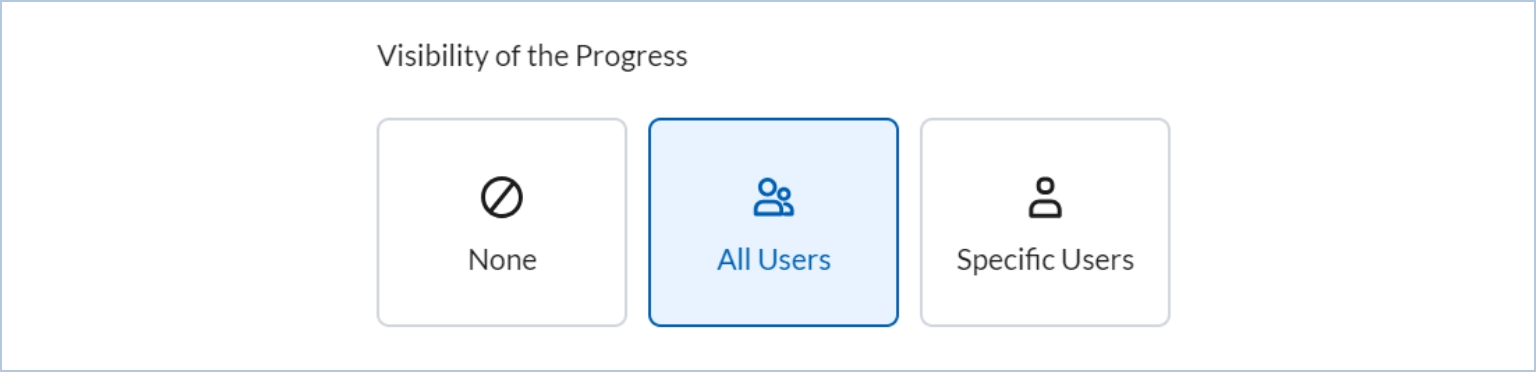This screenshot has height=372, width=1536.
Task: Disable progress visibility via the slashed circle icon
Action: tap(502, 198)
